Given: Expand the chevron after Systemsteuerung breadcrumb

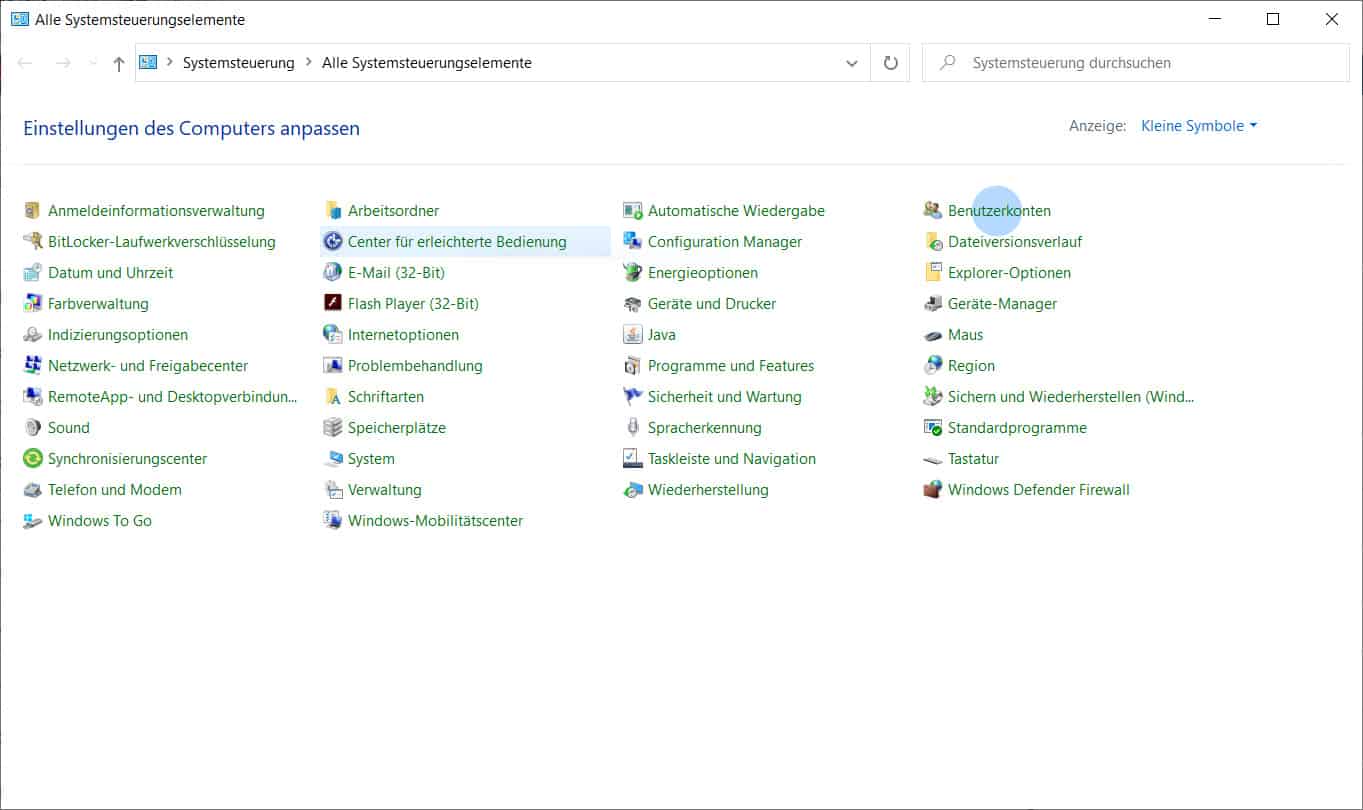Looking at the screenshot, I should (308, 63).
